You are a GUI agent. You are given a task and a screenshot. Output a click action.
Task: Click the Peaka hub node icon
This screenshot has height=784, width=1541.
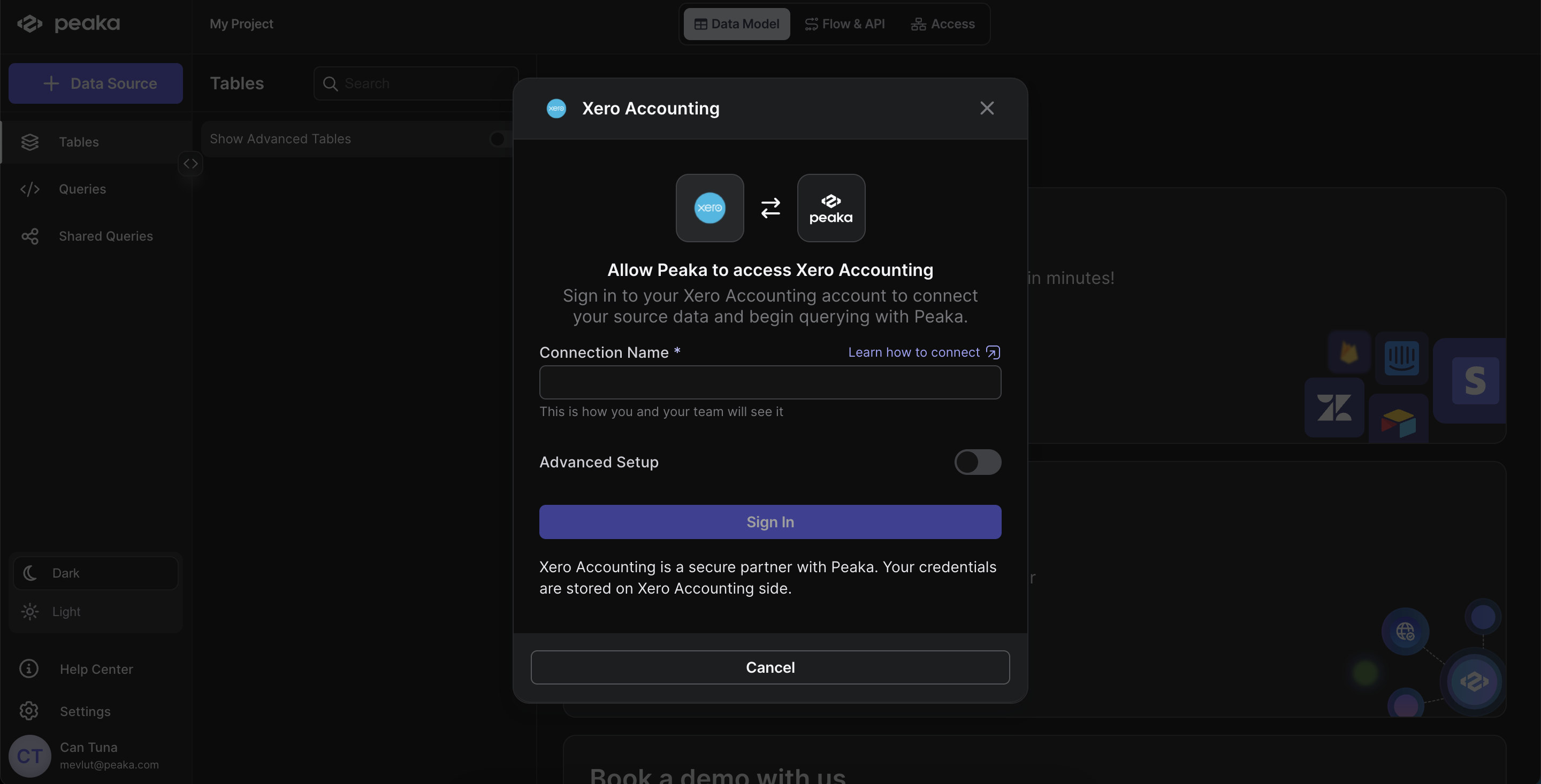pos(1474,681)
